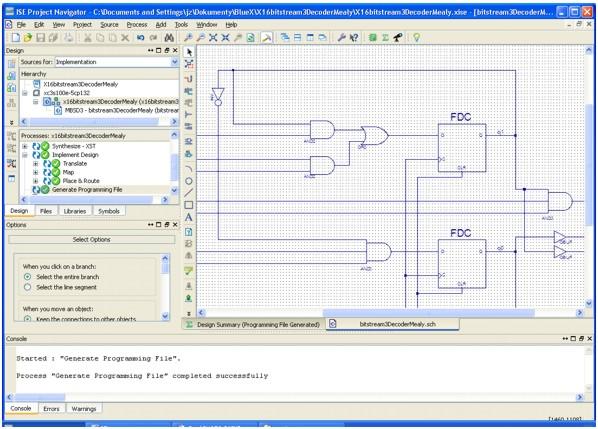Switch to the Files tab
The height and width of the screenshot is (429, 598).
tap(46, 211)
